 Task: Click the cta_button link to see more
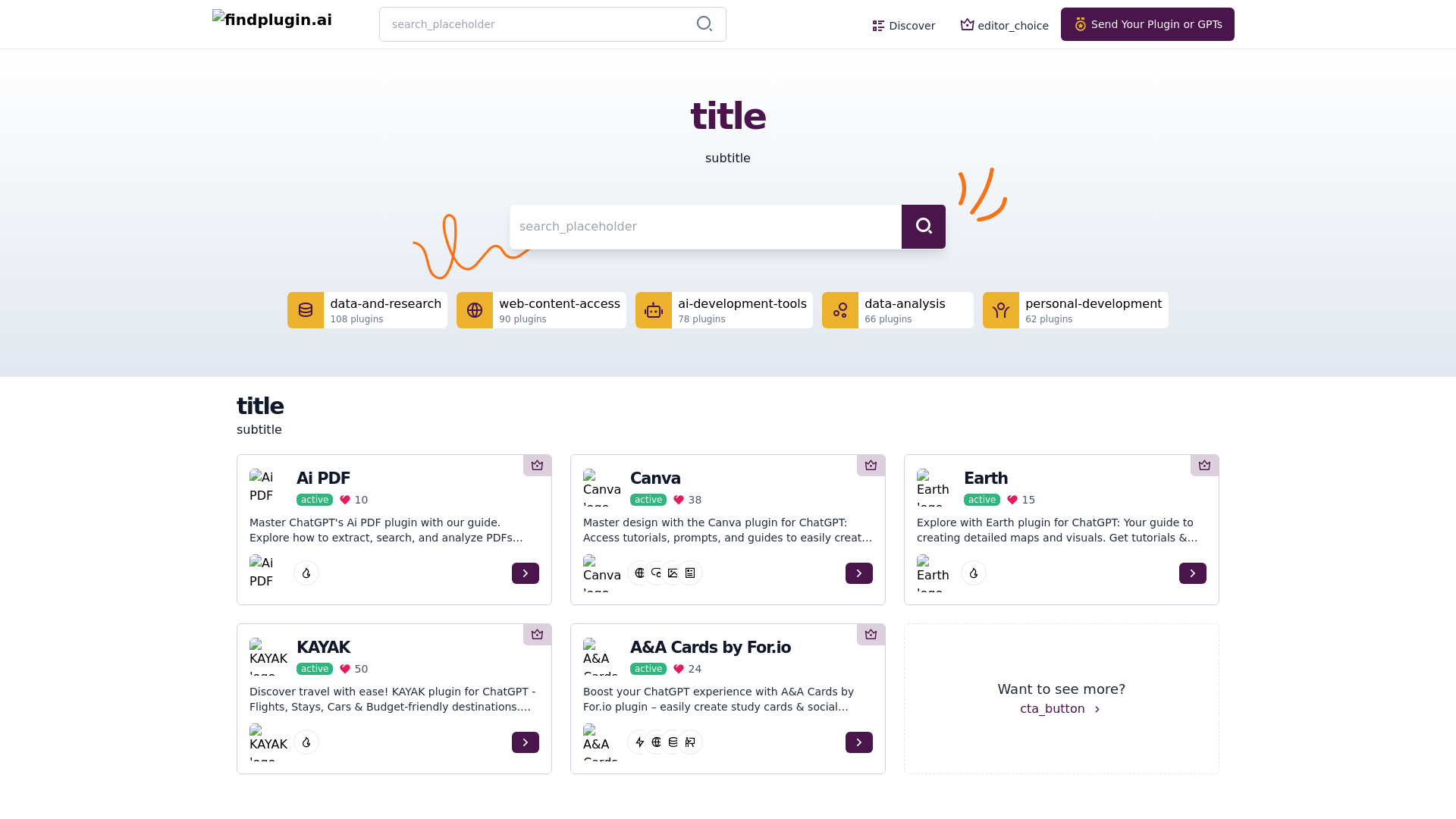pos(1060,709)
